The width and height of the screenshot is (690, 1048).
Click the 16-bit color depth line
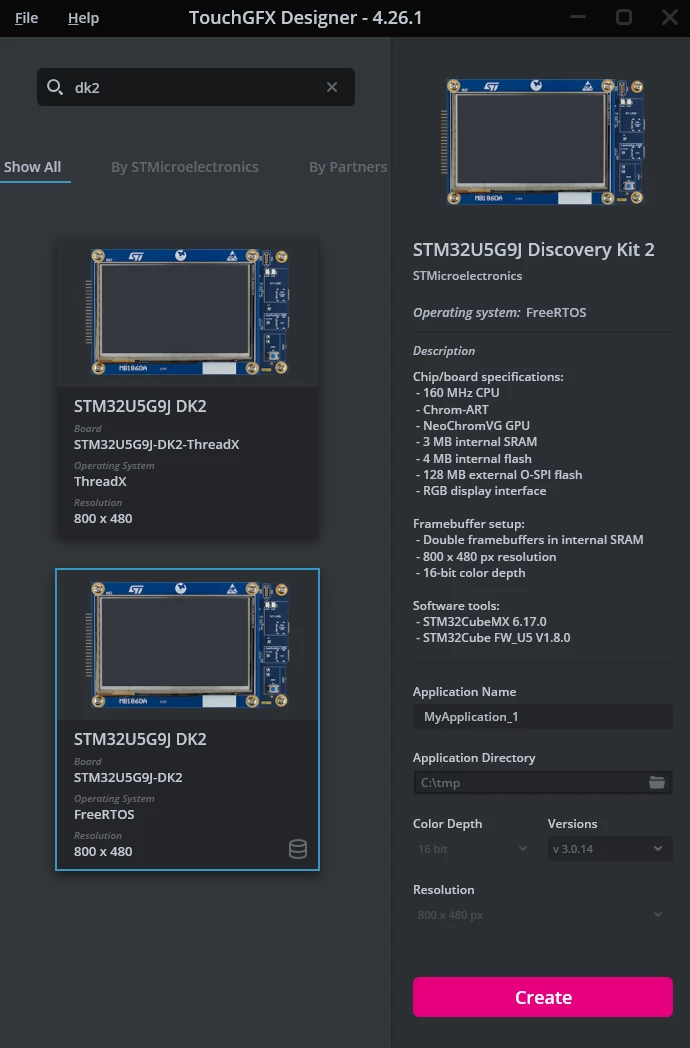(x=474, y=573)
